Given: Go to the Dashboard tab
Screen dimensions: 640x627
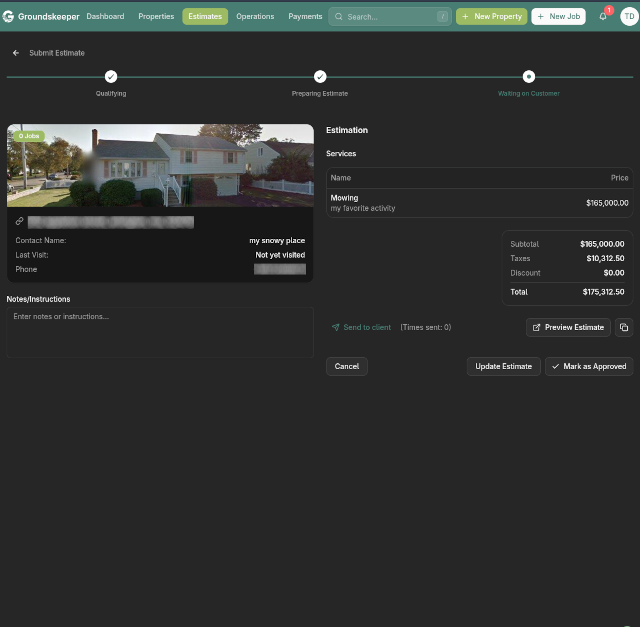Looking at the screenshot, I should click(x=105, y=16).
